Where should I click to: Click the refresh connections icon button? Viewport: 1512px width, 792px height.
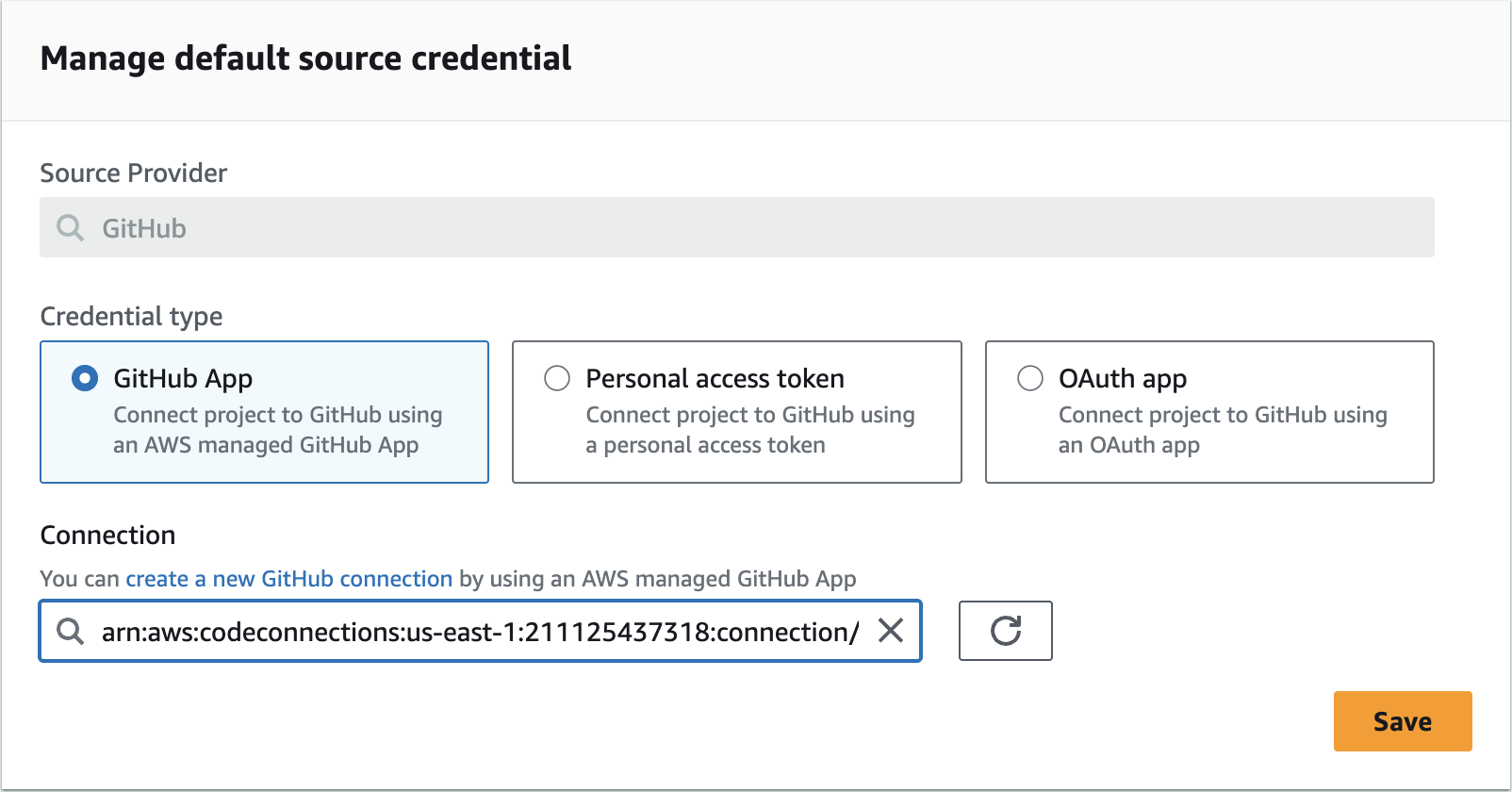(x=1005, y=631)
